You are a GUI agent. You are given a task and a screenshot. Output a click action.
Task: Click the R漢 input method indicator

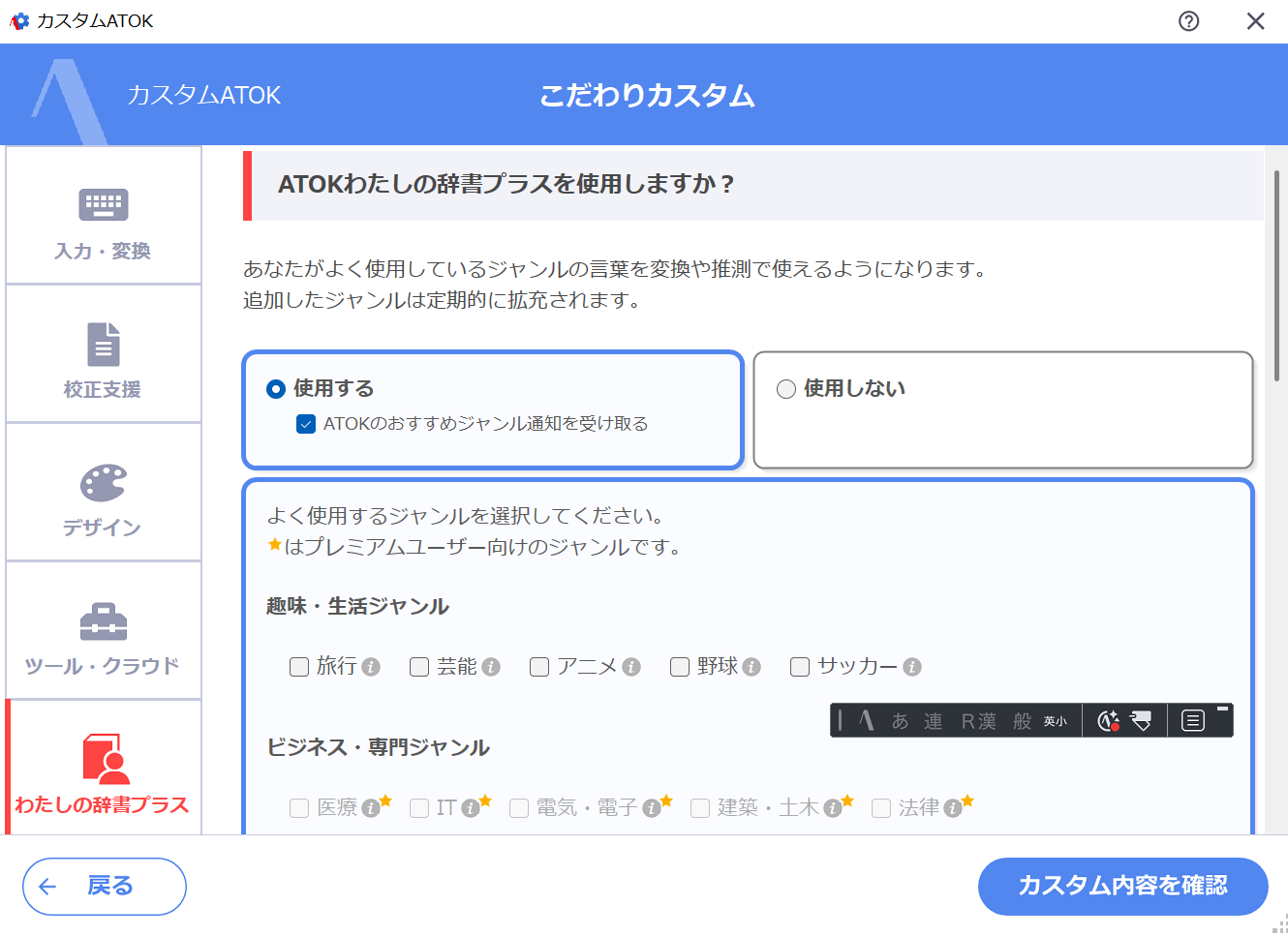click(x=978, y=721)
